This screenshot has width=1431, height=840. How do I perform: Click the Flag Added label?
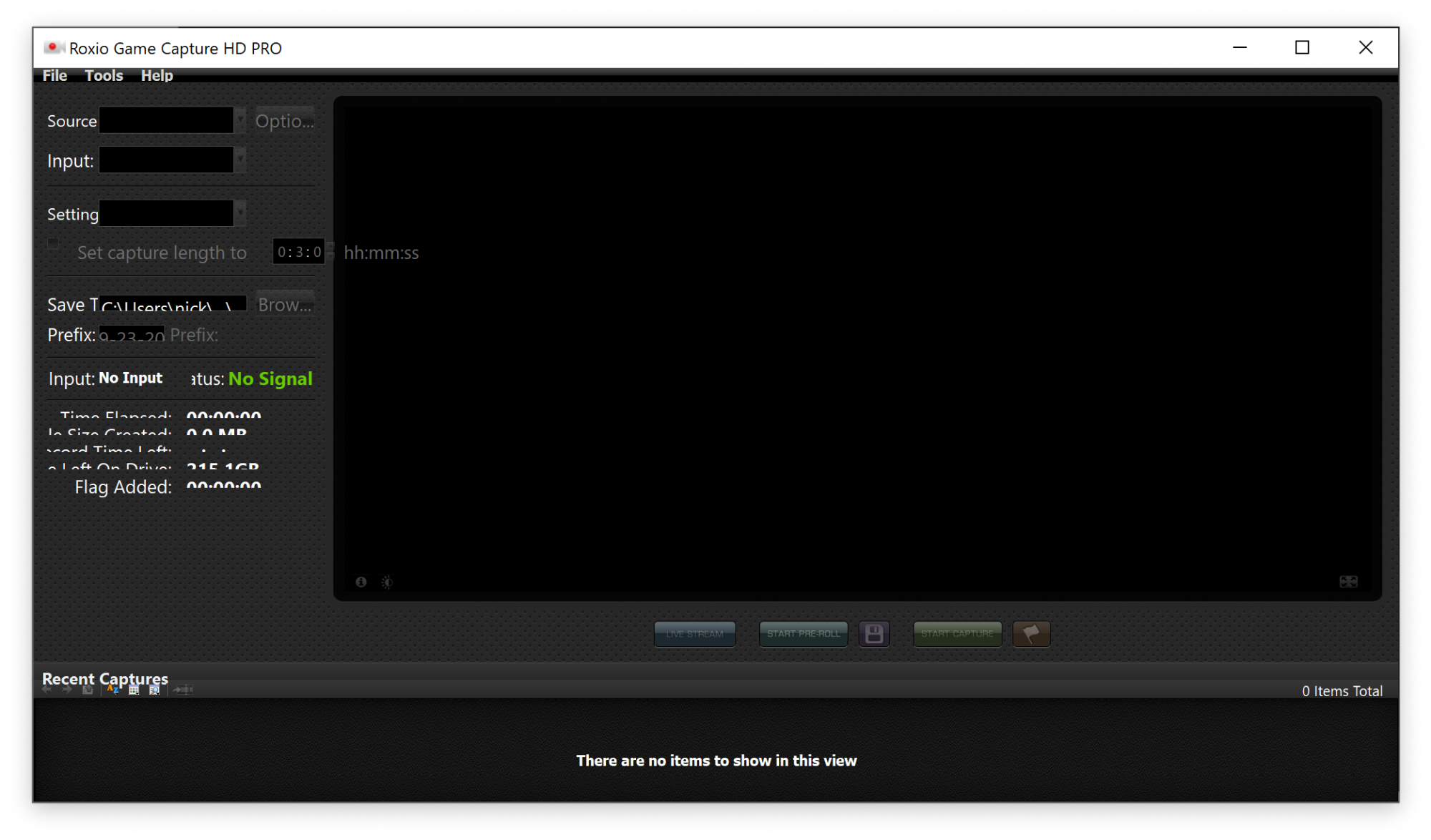(123, 487)
